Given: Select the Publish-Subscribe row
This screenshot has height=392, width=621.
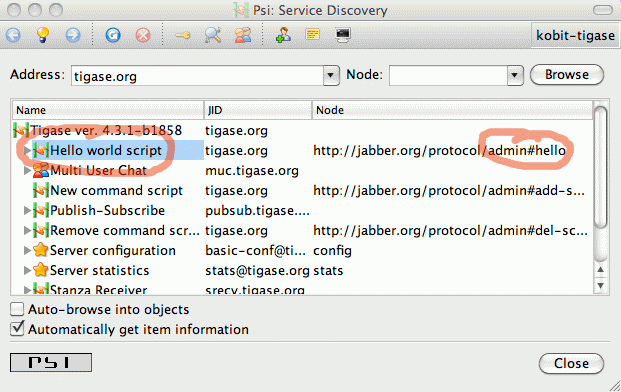Looking at the screenshot, I should click(303, 211).
